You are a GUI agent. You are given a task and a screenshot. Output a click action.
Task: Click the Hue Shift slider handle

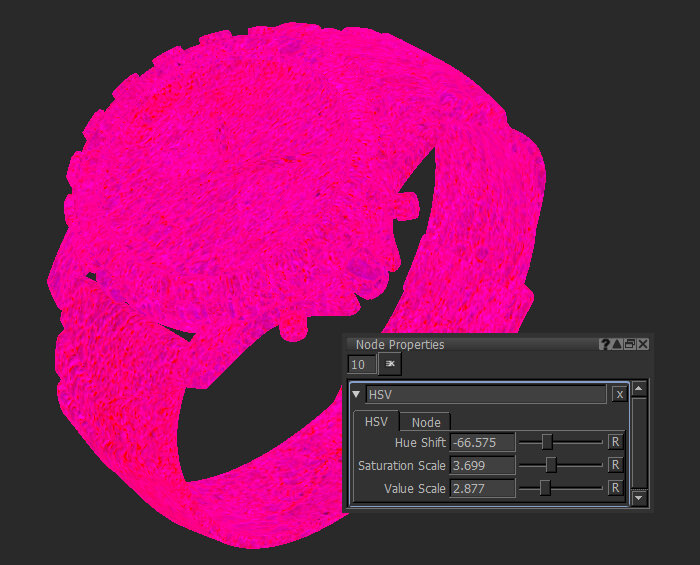pyautogui.click(x=546, y=441)
